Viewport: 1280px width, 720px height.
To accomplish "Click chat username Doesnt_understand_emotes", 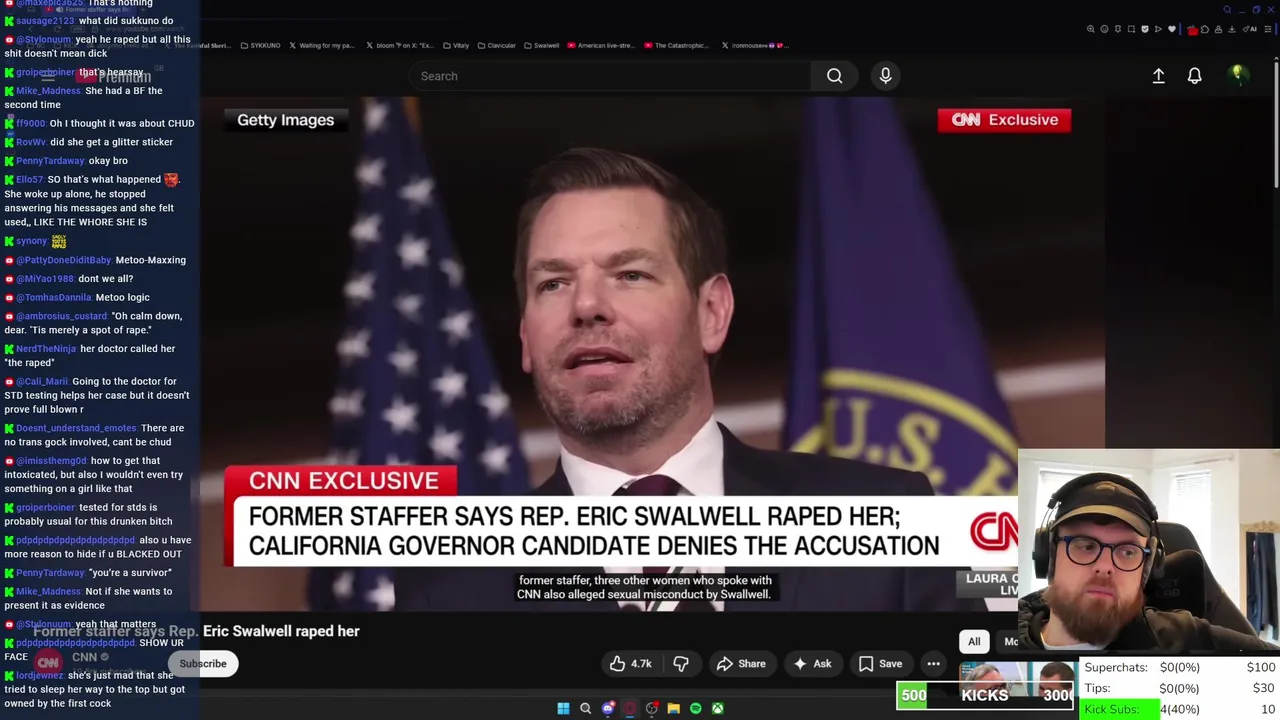I will (76, 428).
